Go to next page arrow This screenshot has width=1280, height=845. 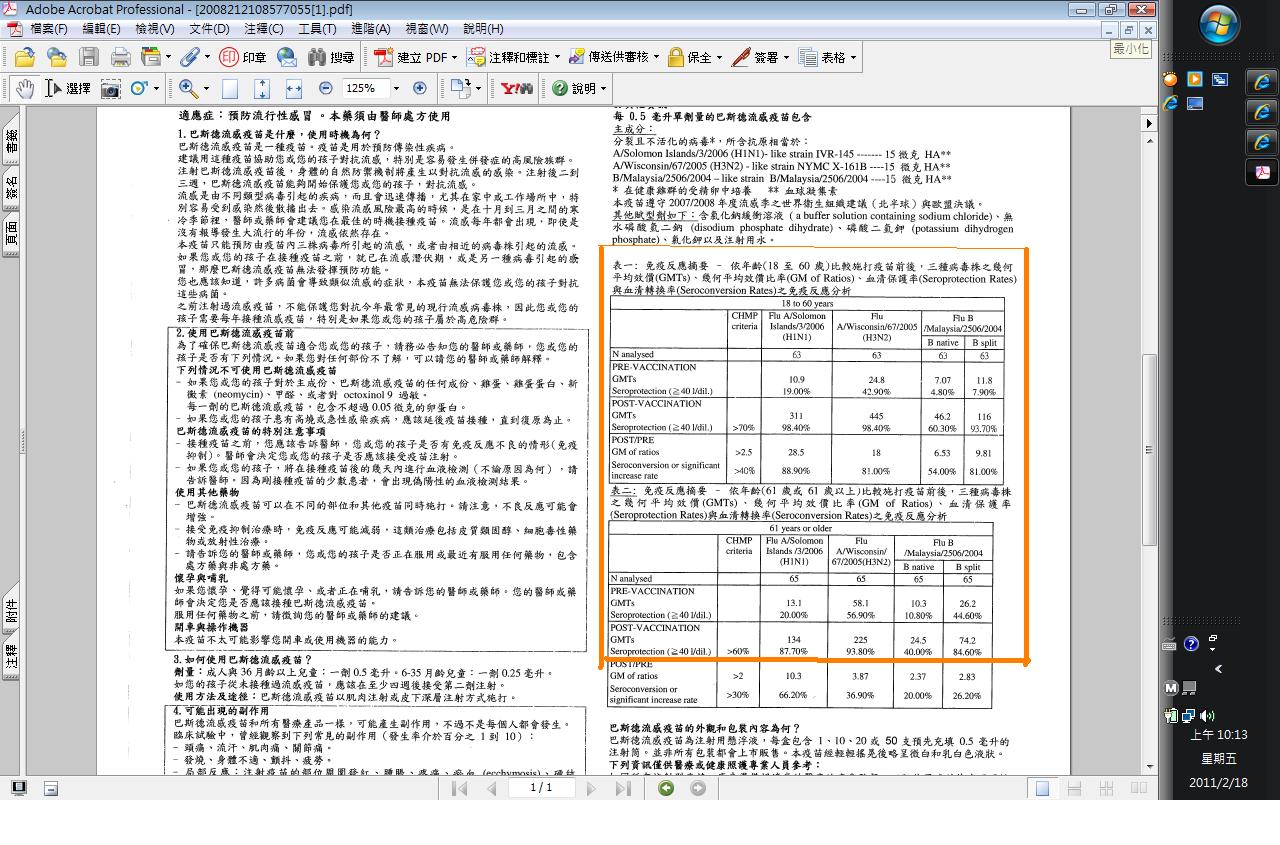point(591,788)
